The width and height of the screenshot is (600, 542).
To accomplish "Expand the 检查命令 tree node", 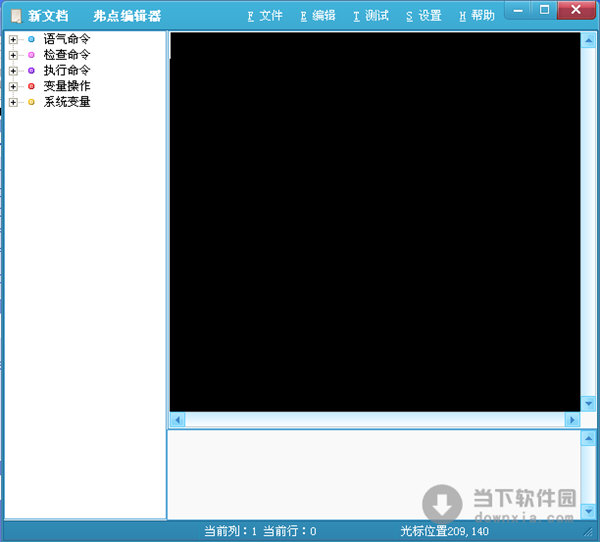I will (13, 55).
